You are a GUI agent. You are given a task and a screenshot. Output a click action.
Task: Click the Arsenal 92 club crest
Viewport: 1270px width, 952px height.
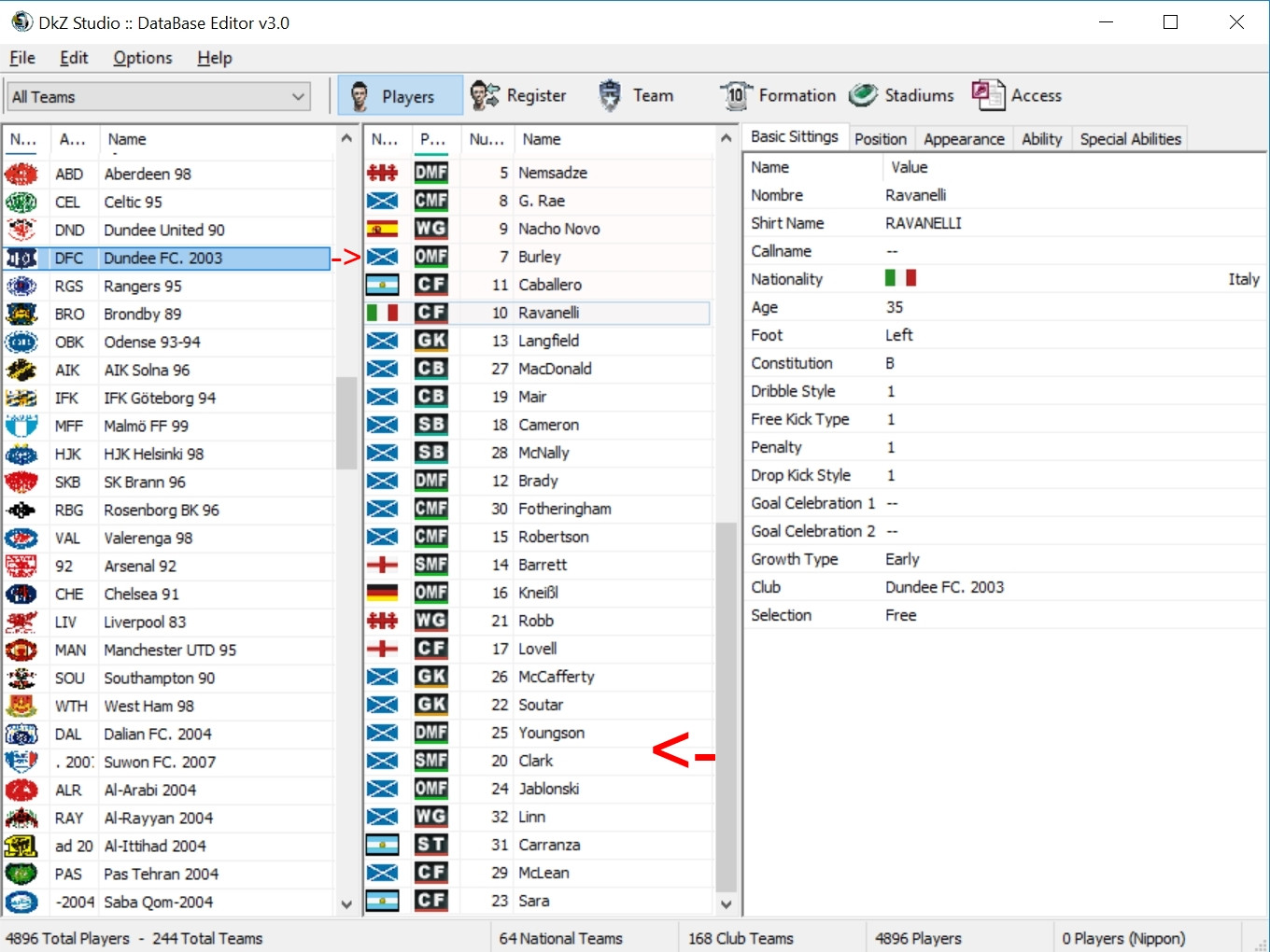[x=21, y=566]
